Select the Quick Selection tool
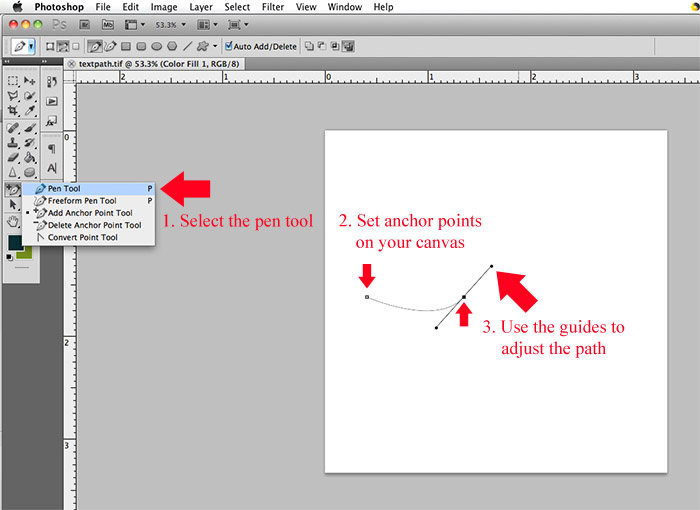This screenshot has height=510, width=700. [x=29, y=96]
